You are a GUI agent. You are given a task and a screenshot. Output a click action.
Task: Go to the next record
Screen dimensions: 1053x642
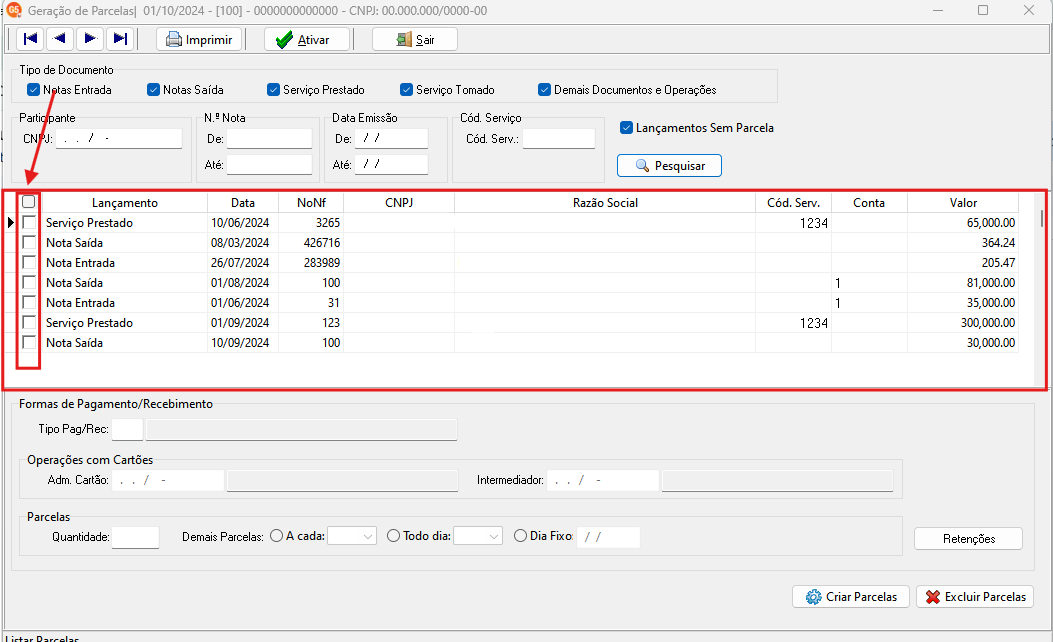[90, 39]
